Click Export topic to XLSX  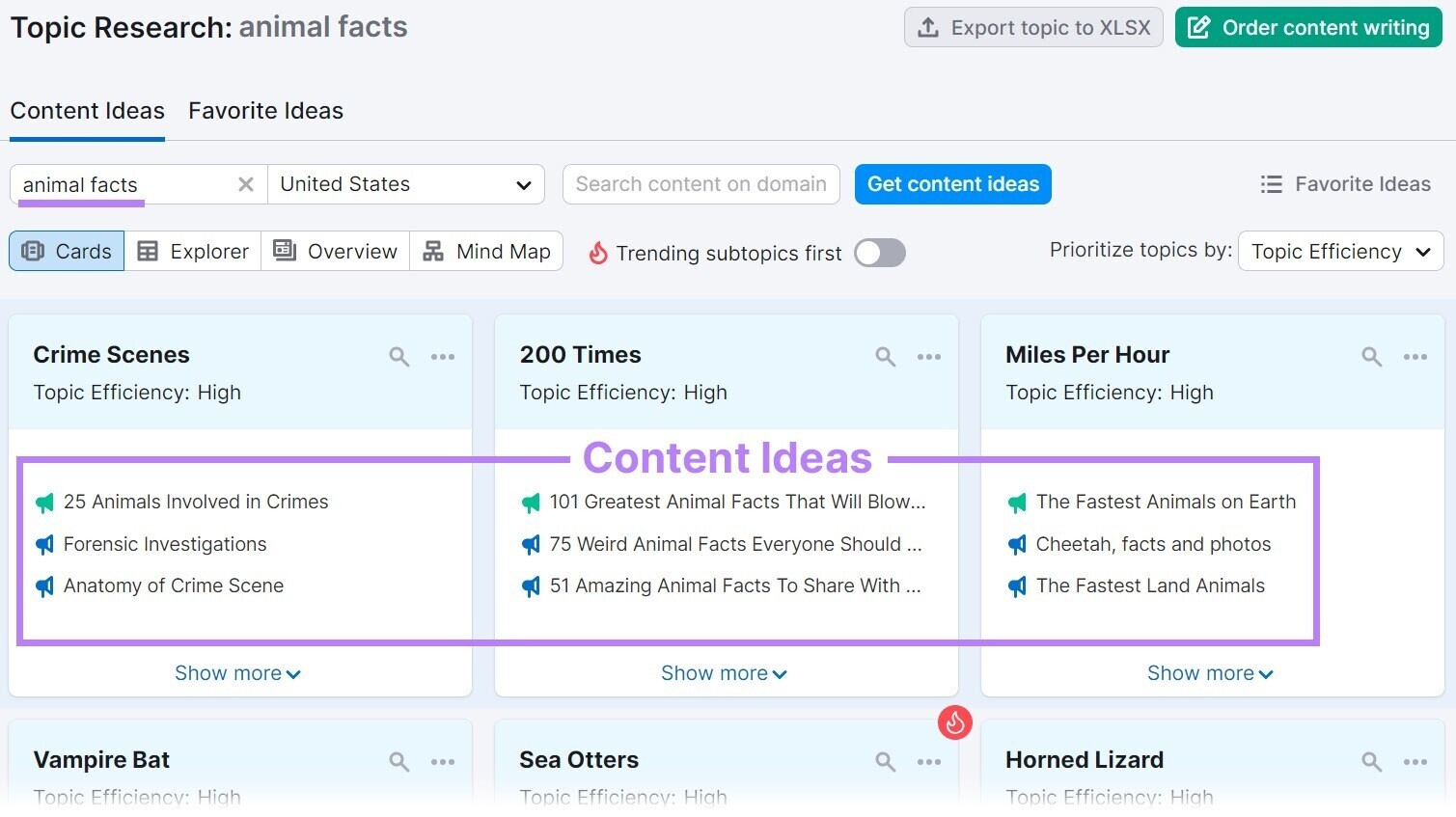1032,27
